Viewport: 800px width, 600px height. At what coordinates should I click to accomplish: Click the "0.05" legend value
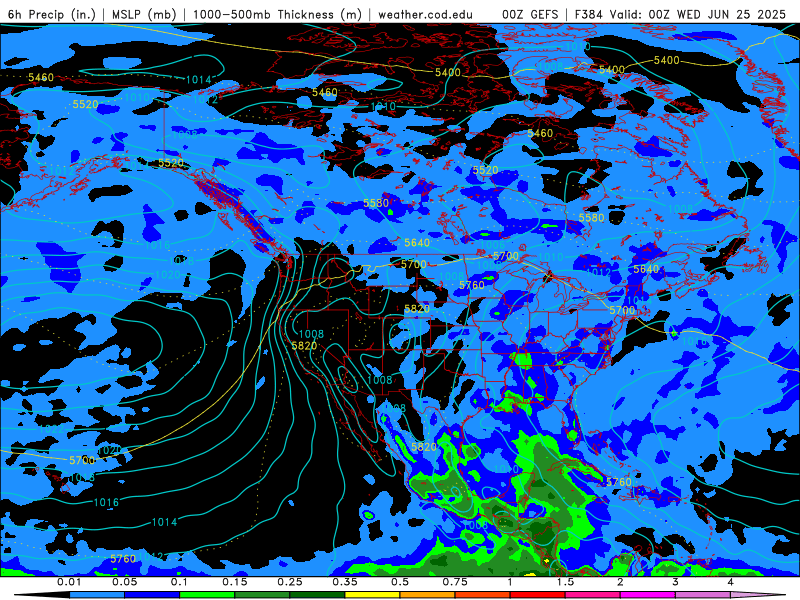click(124, 582)
